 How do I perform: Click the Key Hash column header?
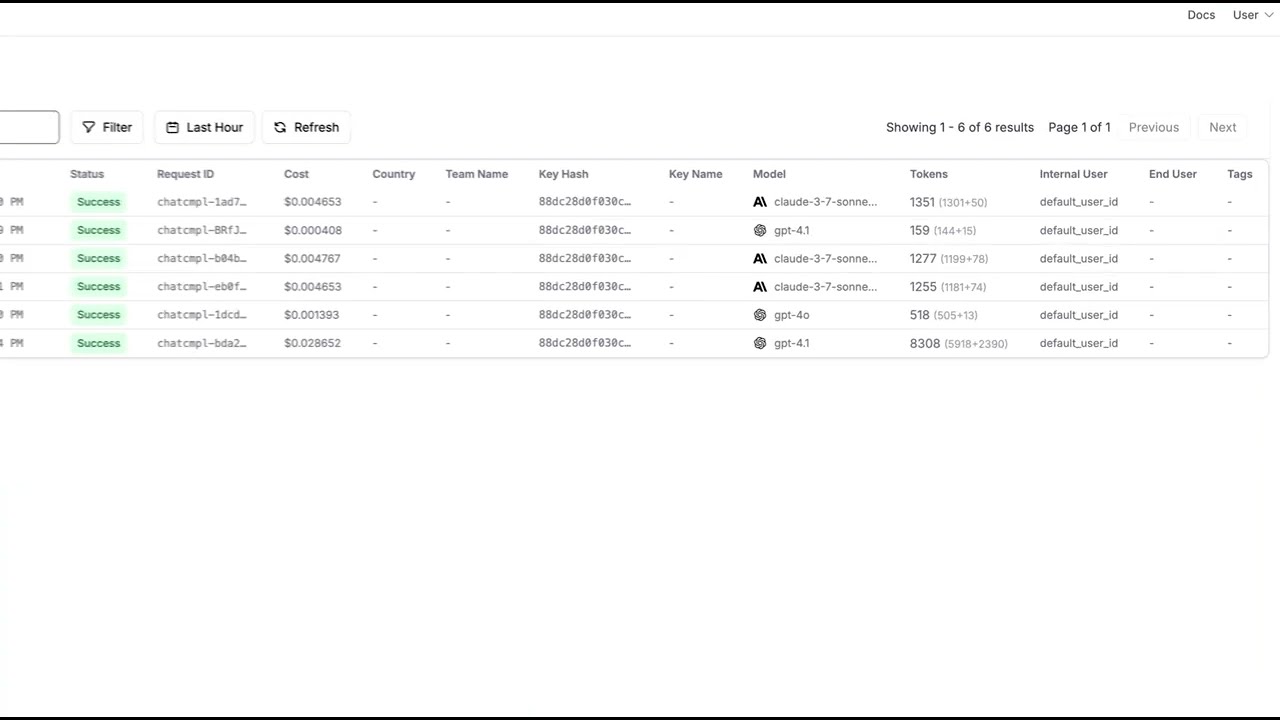tap(563, 174)
